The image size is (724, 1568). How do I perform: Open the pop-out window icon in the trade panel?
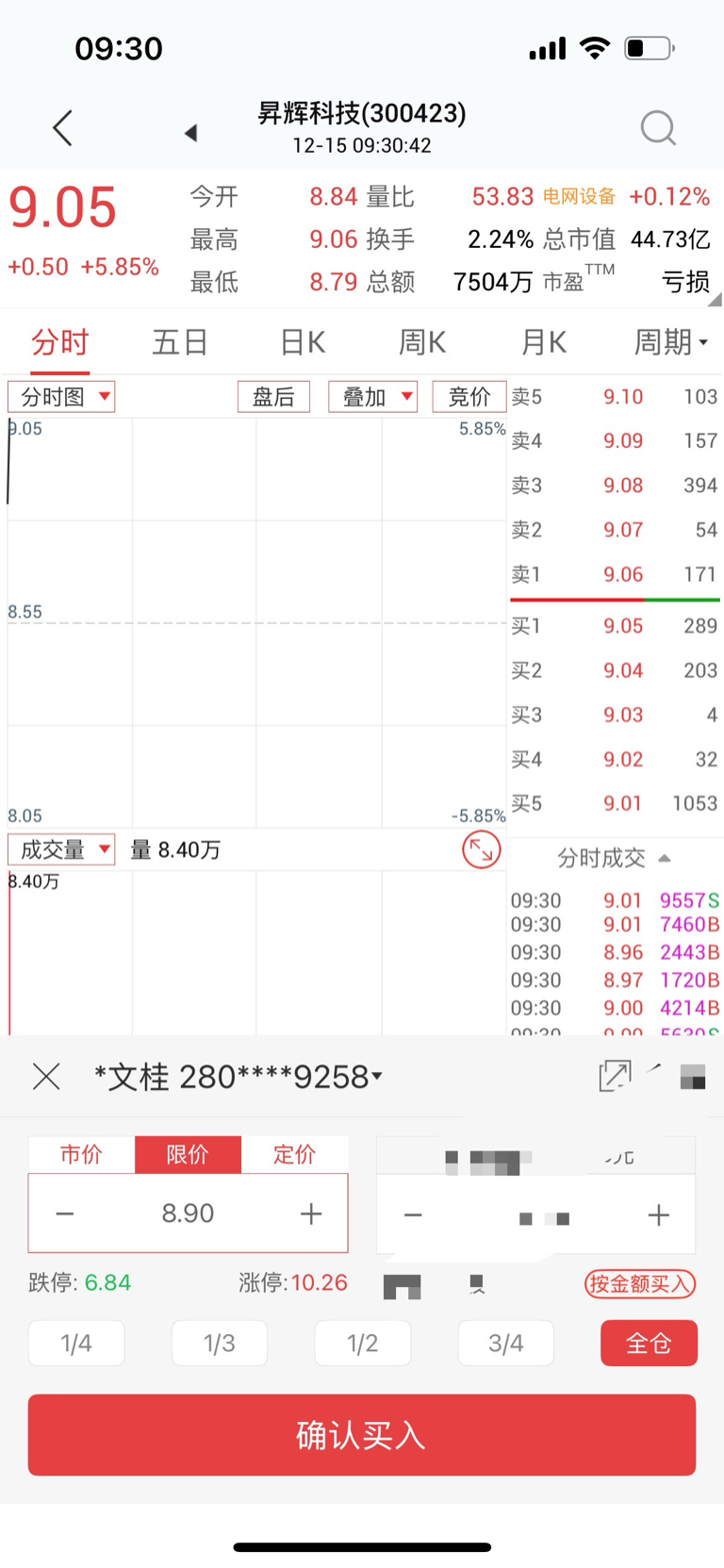click(615, 1076)
